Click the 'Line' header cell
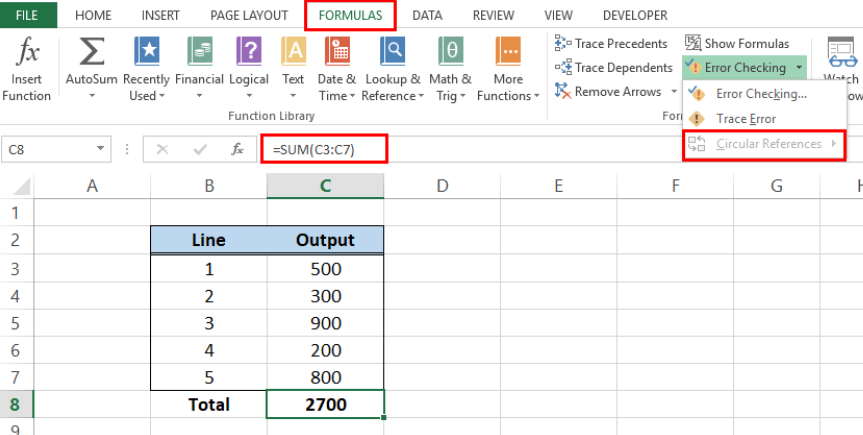This screenshot has height=435, width=863. (x=209, y=240)
